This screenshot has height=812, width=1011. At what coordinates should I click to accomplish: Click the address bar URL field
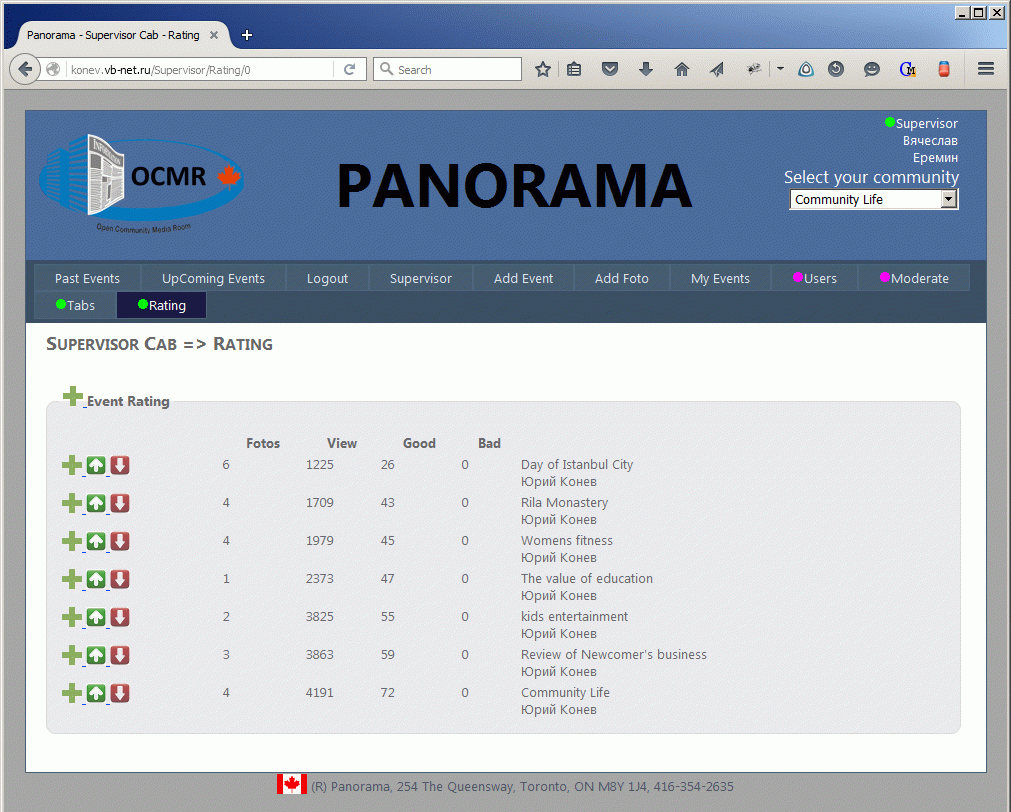[x=200, y=70]
